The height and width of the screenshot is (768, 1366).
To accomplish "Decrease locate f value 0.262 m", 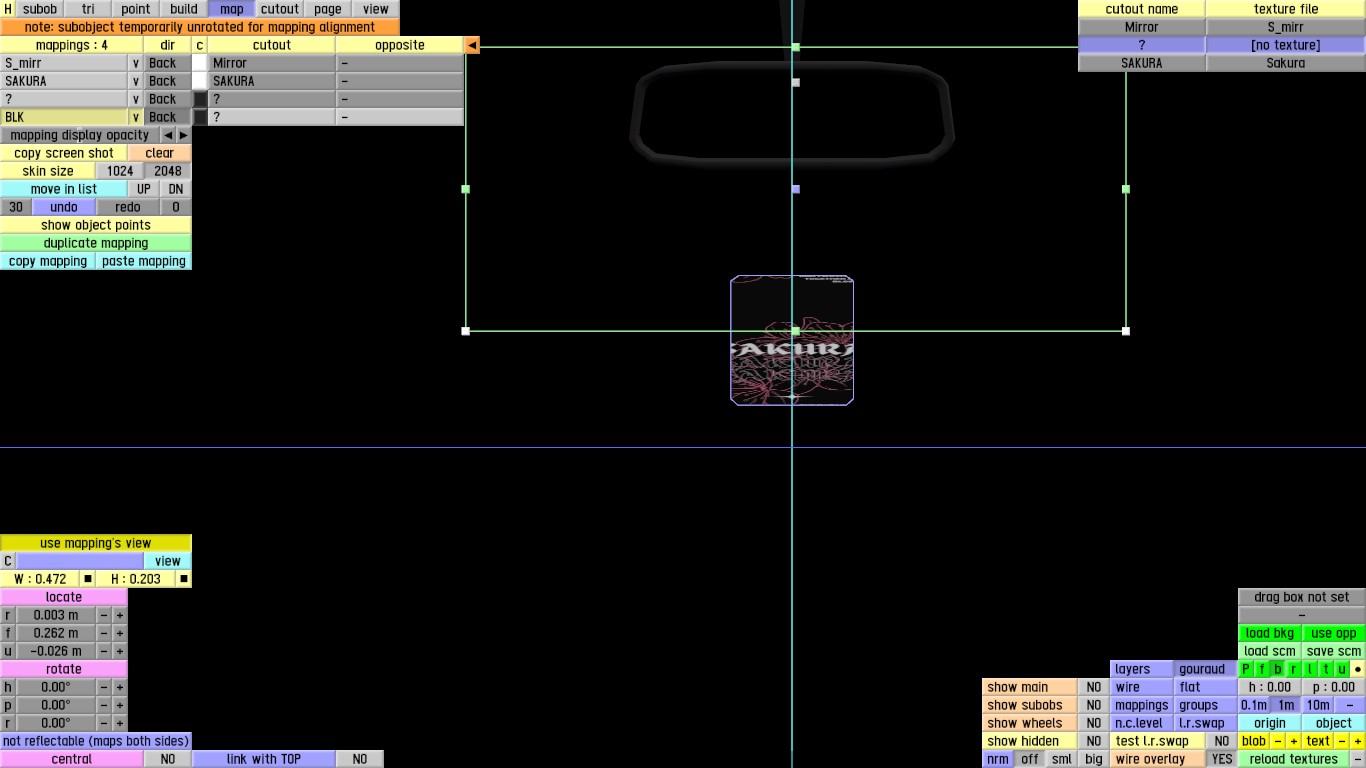I will click(x=104, y=633).
